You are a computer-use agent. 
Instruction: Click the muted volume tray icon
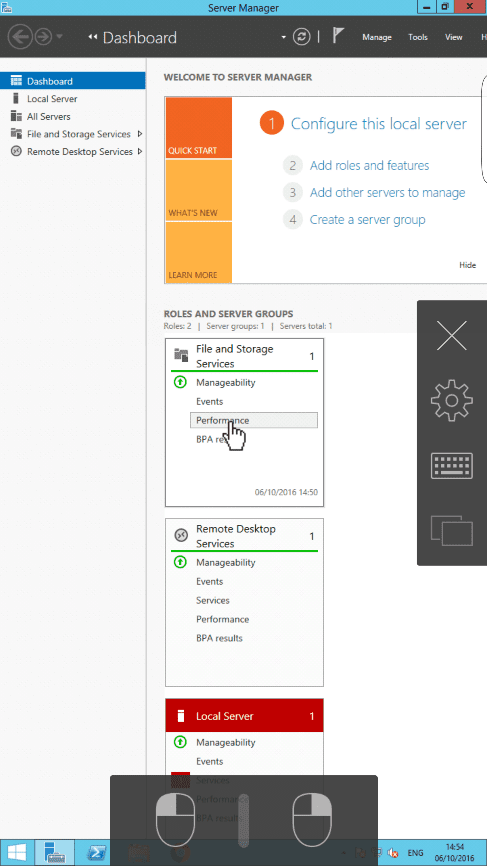(393, 853)
